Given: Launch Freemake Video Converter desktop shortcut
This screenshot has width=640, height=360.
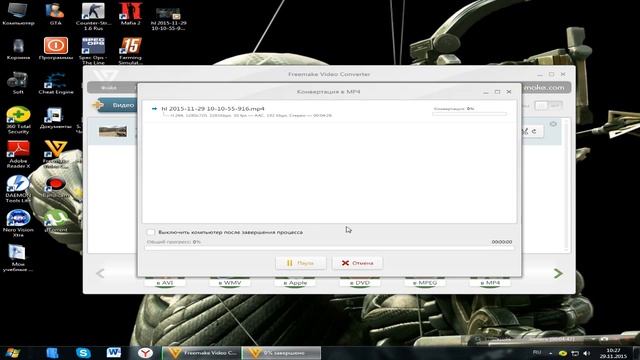Looking at the screenshot, I should pos(56,153).
